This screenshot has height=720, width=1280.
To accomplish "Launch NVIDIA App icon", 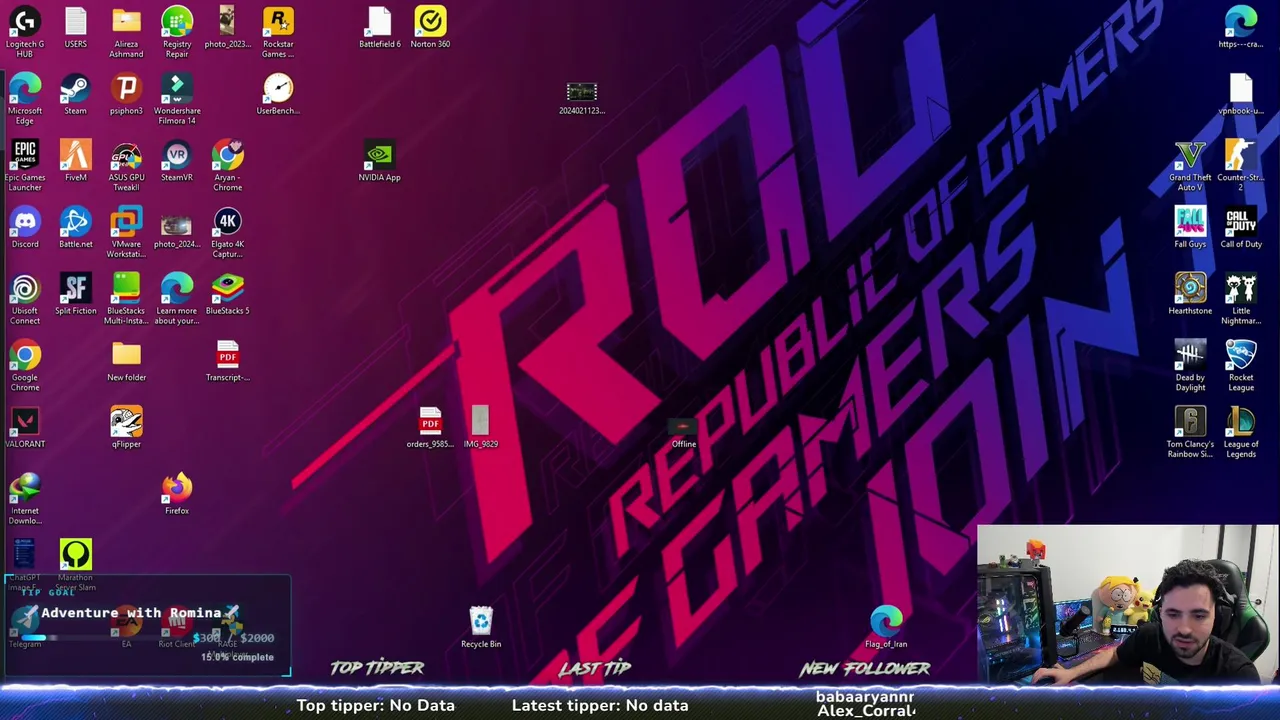I will click(x=379, y=160).
